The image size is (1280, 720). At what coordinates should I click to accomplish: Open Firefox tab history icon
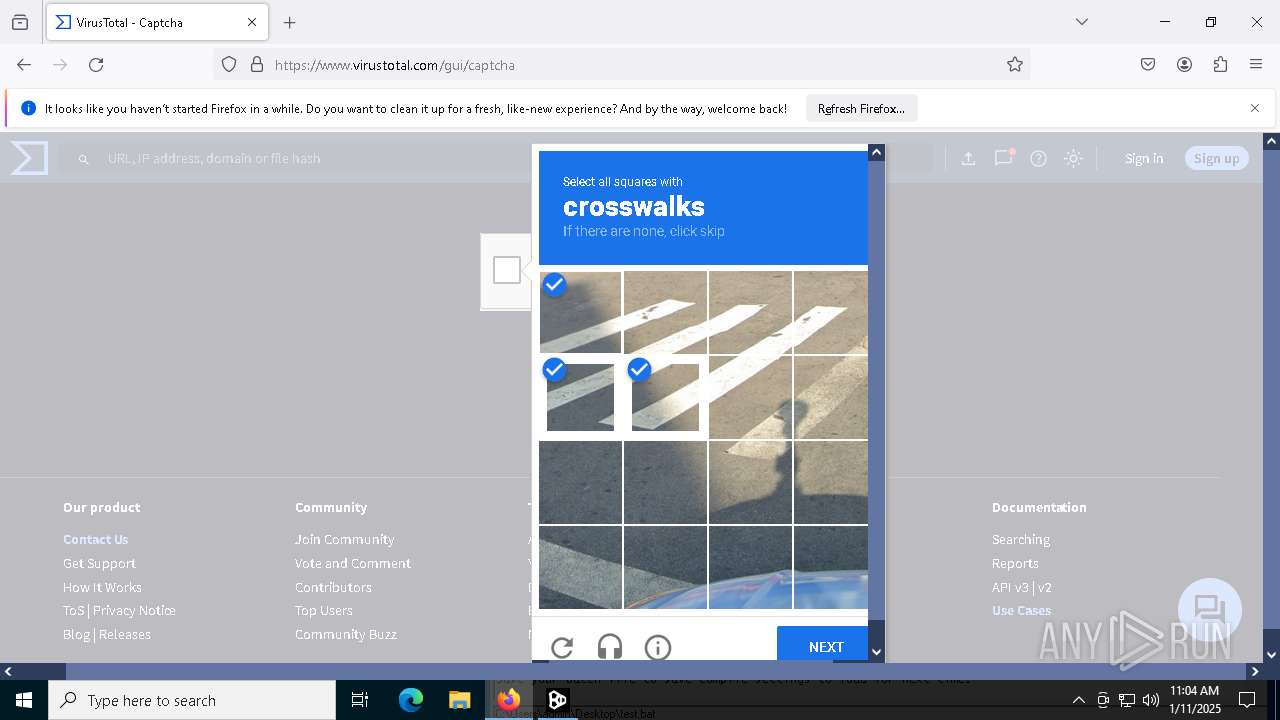[x=20, y=22]
